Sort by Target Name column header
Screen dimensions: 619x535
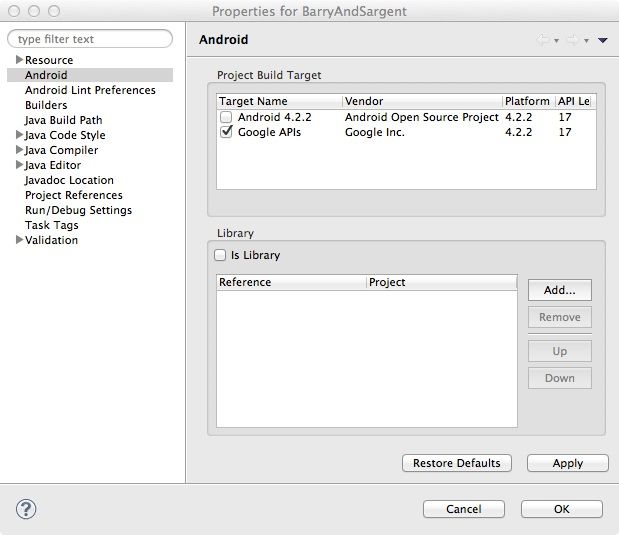[x=279, y=101]
